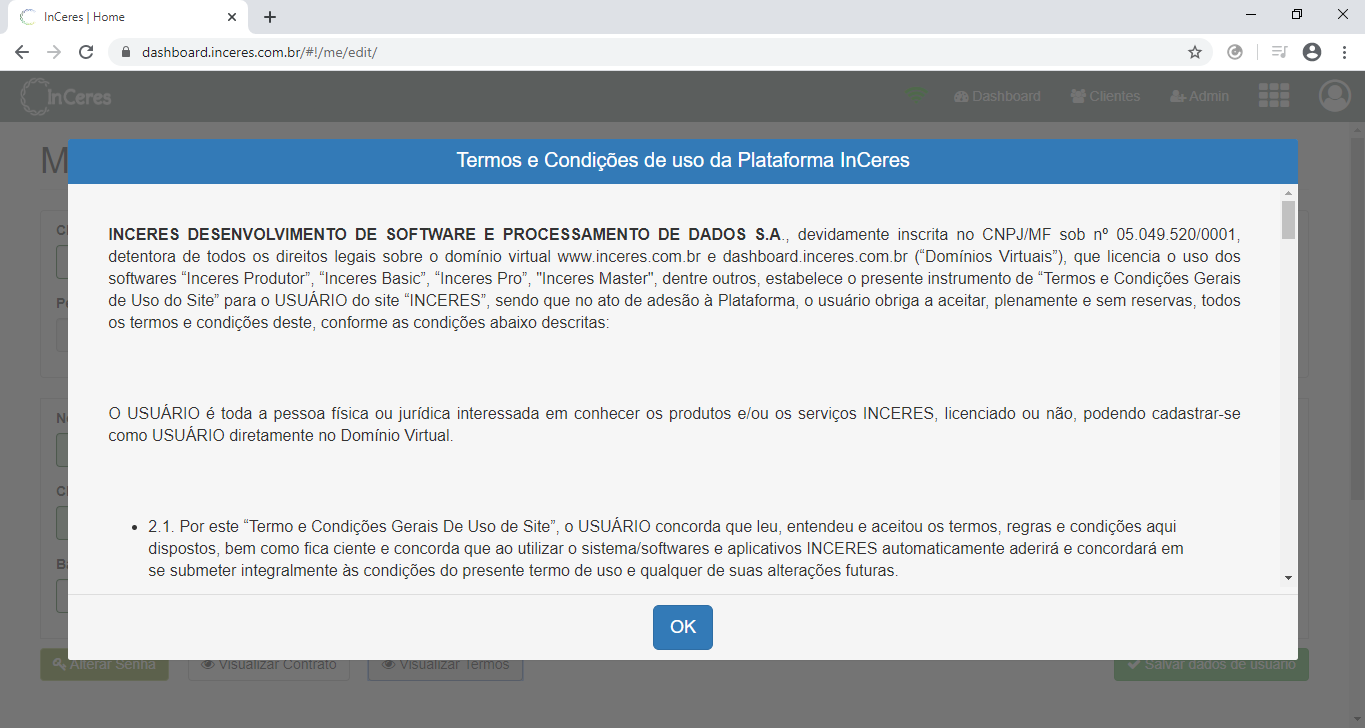Click the Visualizar Termos button
The width and height of the screenshot is (1365, 728).
pos(445,664)
